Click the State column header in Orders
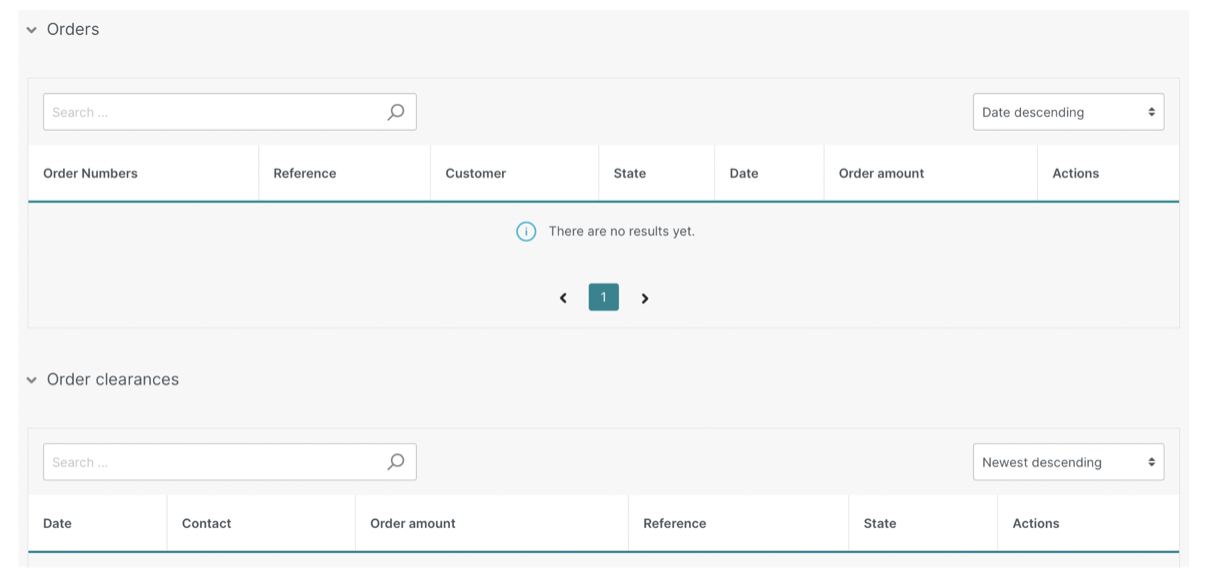The height and width of the screenshot is (582, 1220). coord(630,173)
